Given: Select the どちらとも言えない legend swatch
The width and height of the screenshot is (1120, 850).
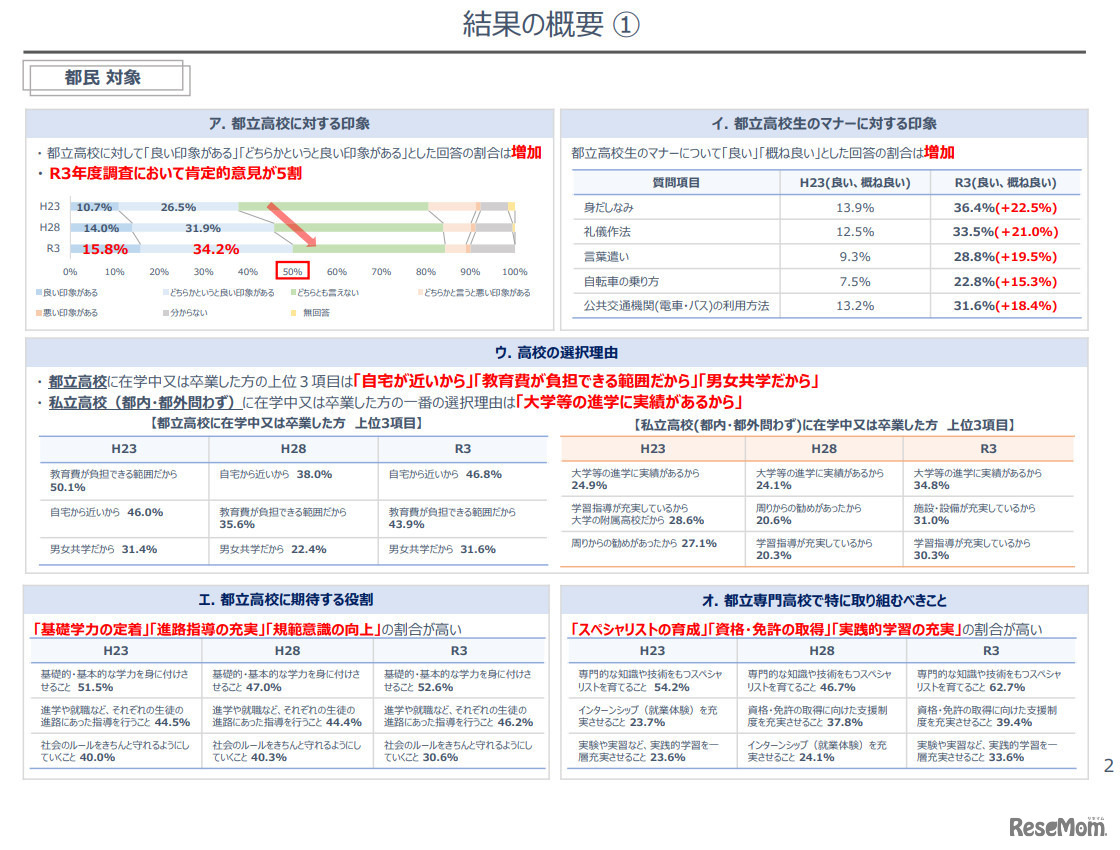Looking at the screenshot, I should 291,290.
